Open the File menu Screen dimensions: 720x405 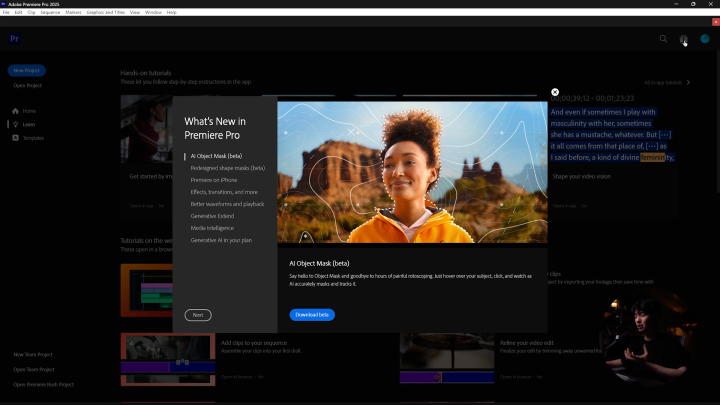[6, 12]
